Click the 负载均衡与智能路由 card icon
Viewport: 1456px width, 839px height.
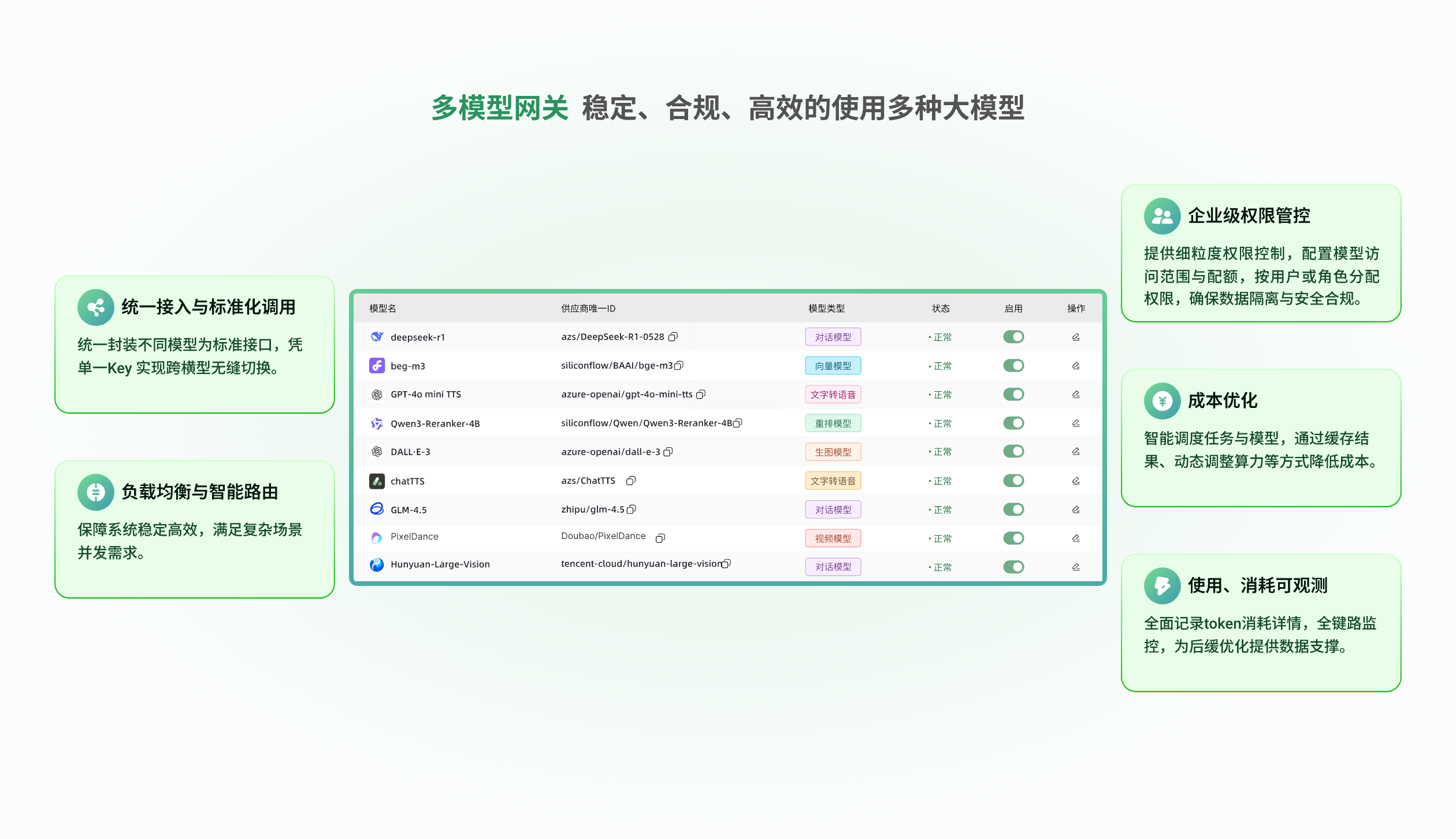pyautogui.click(x=96, y=492)
